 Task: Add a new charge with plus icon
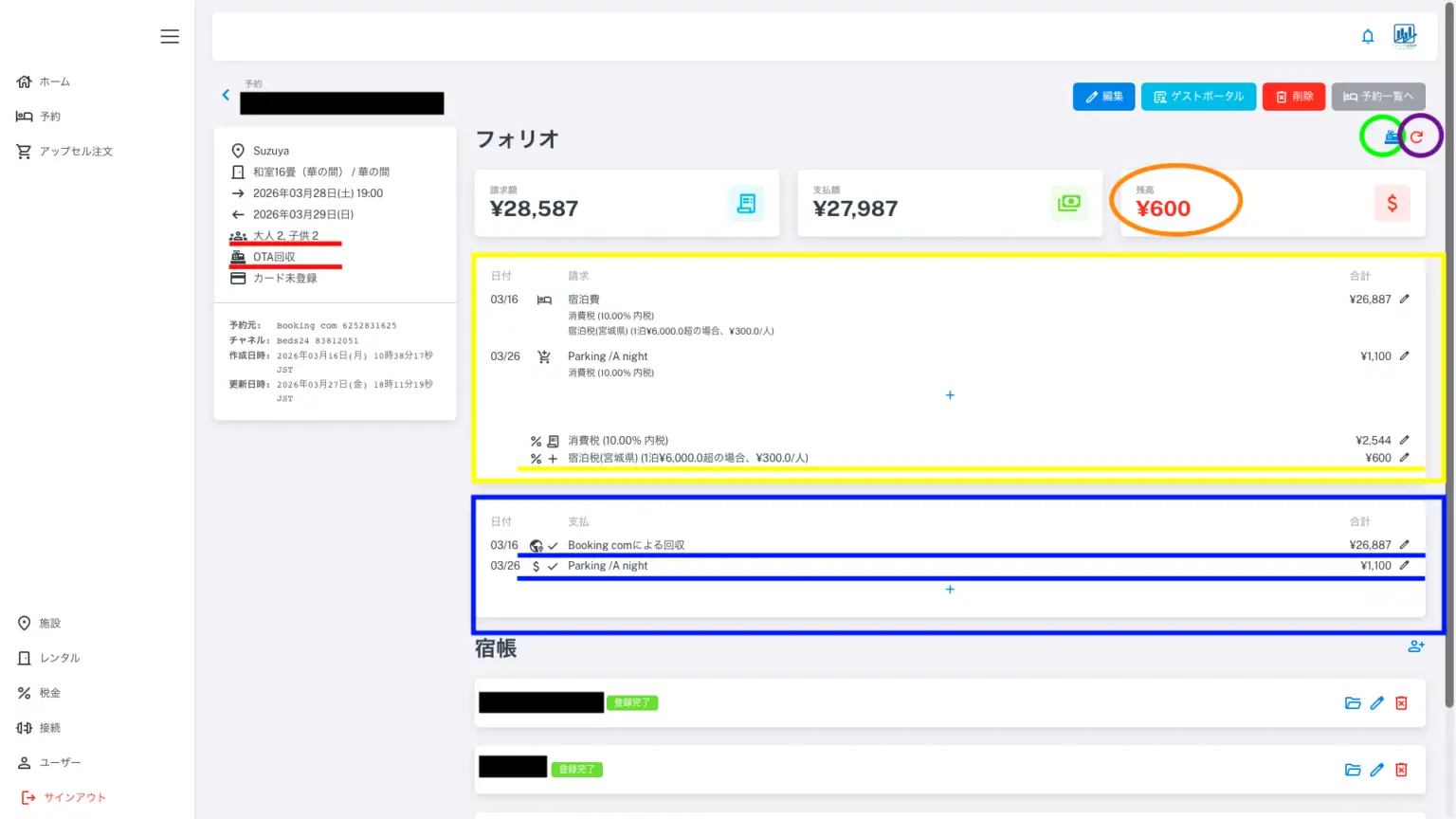950,395
